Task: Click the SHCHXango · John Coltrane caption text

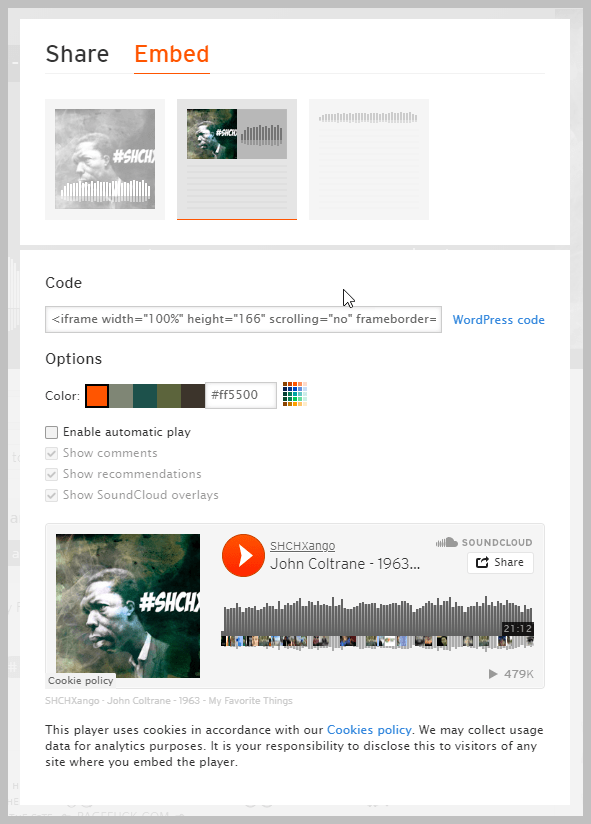Action: click(x=169, y=701)
